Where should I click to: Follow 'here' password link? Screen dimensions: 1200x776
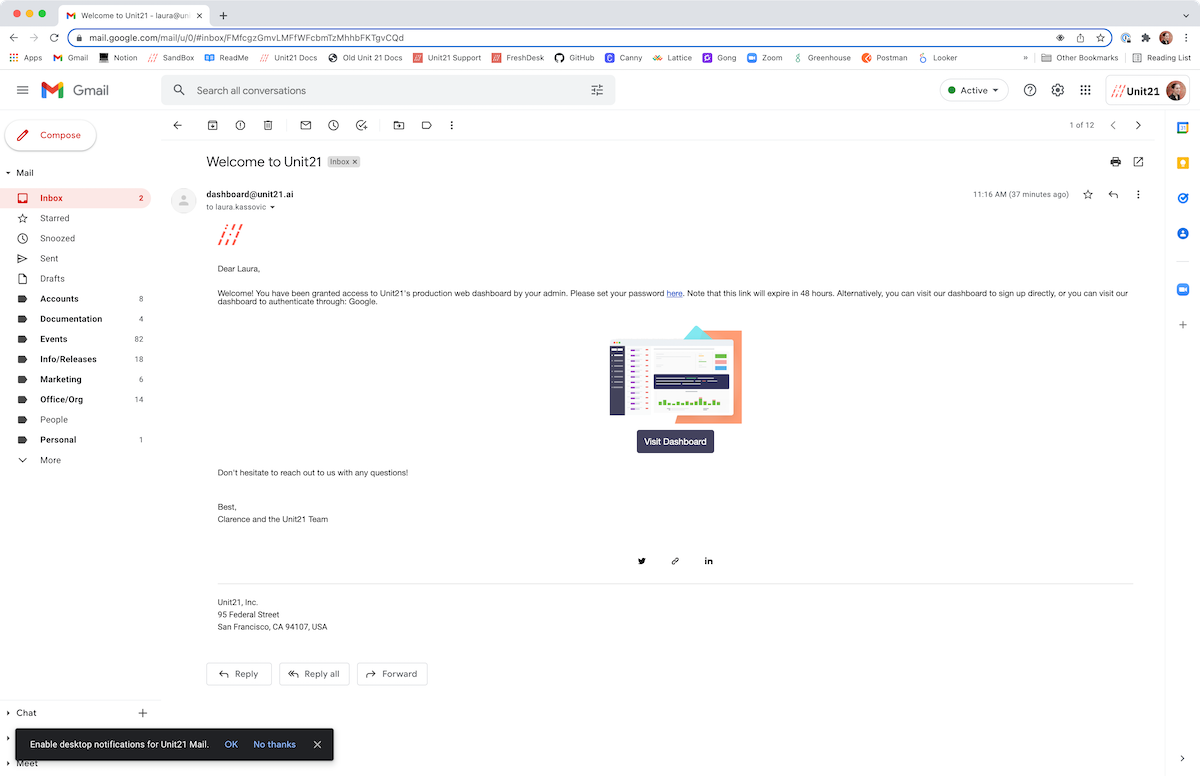click(x=674, y=293)
